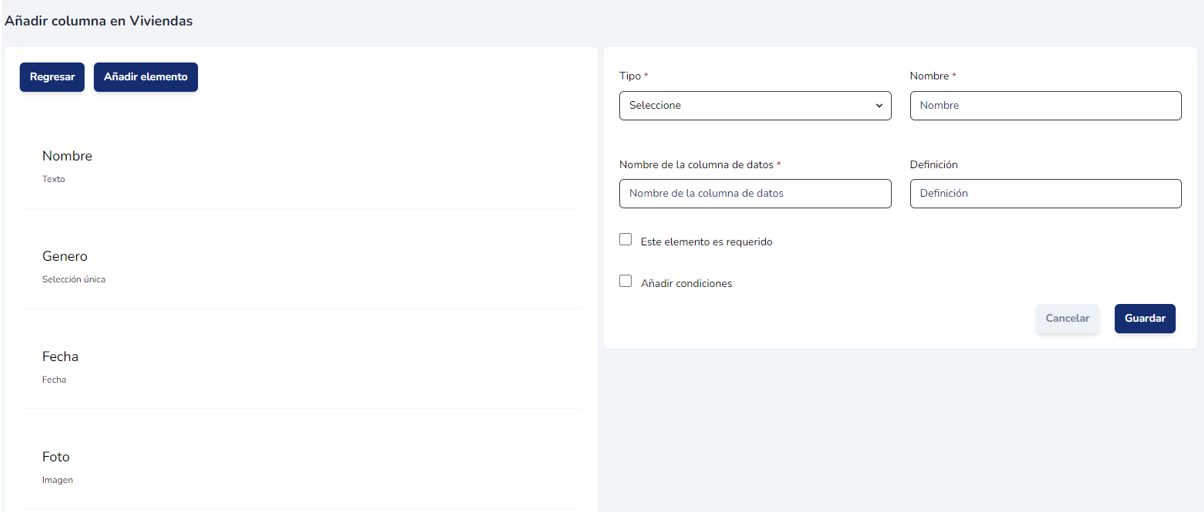The image size is (1204, 512).
Task: Choose the Fecha column card
Action: pos(300,367)
